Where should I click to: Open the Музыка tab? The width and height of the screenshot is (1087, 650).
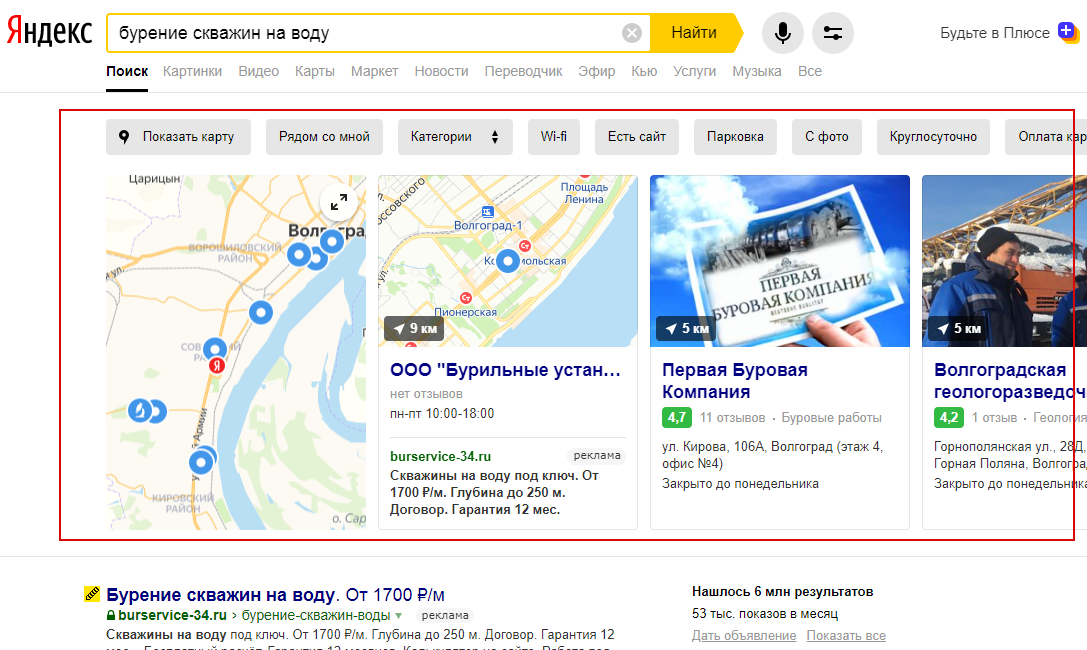click(757, 71)
